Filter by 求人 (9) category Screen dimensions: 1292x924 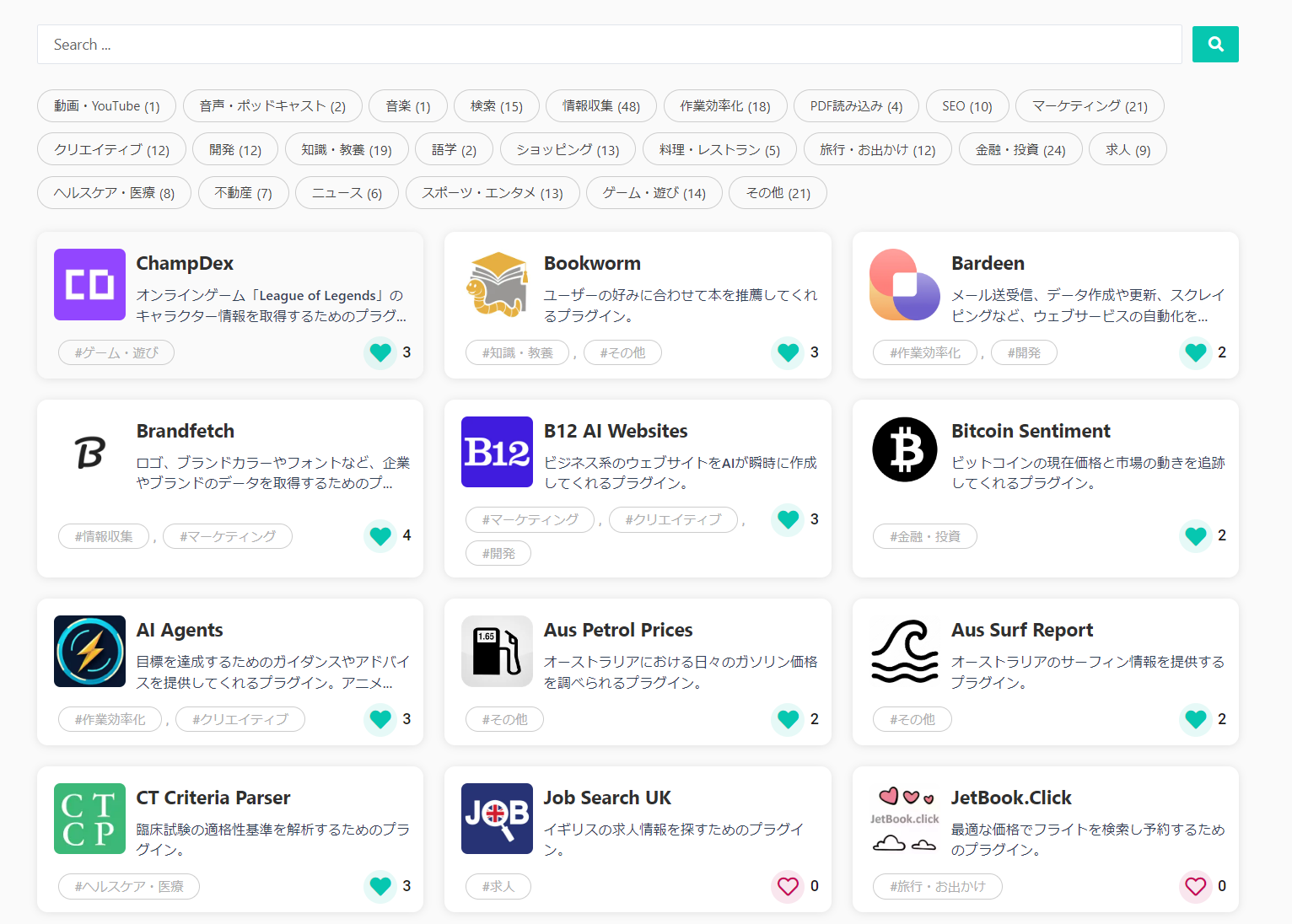(x=1128, y=150)
